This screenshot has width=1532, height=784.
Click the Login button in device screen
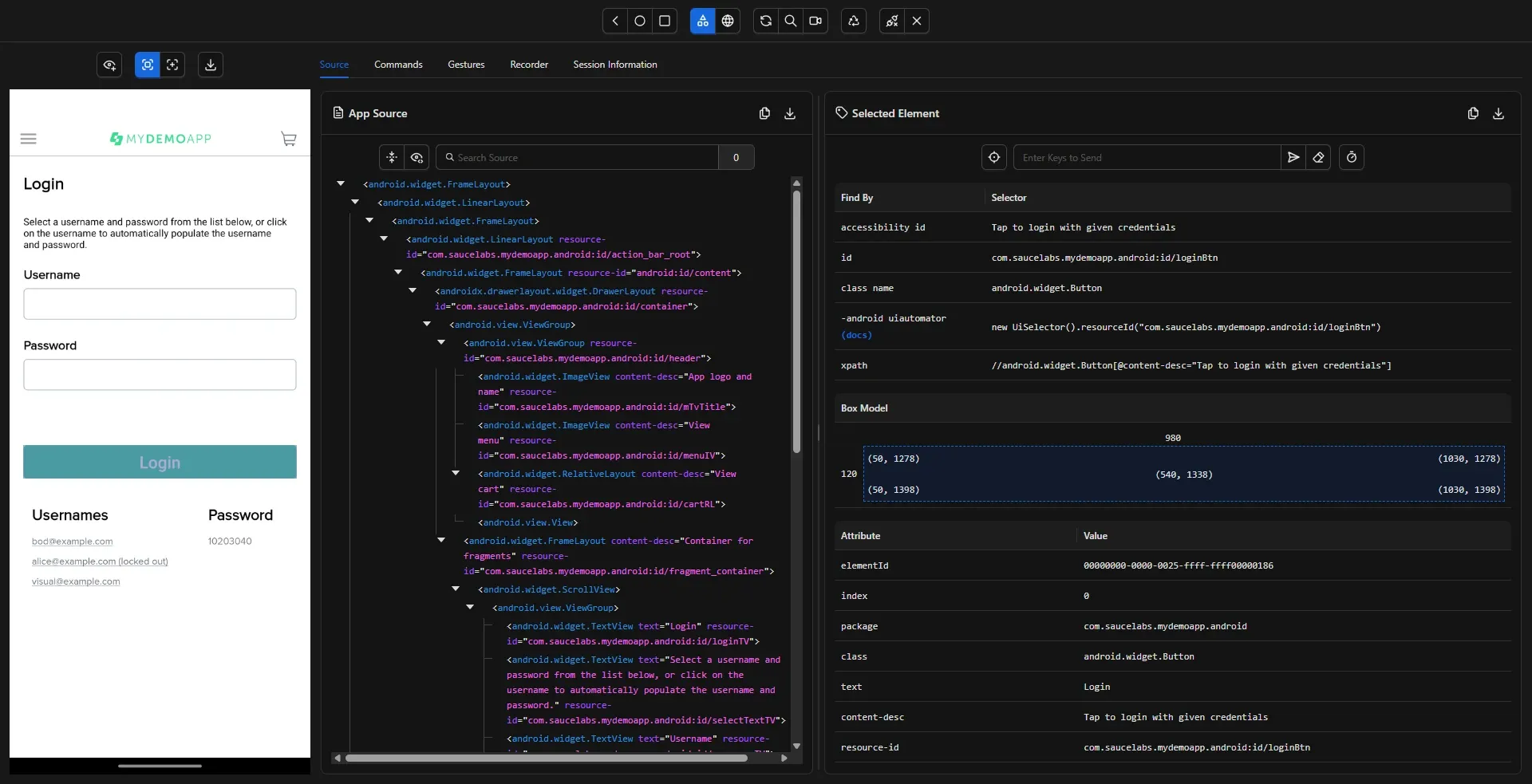[x=160, y=462]
